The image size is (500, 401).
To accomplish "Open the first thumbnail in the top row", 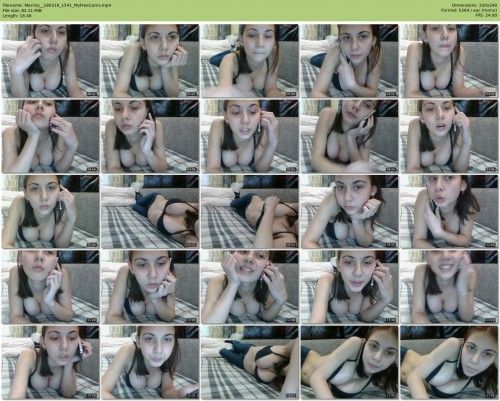I will coord(50,61).
